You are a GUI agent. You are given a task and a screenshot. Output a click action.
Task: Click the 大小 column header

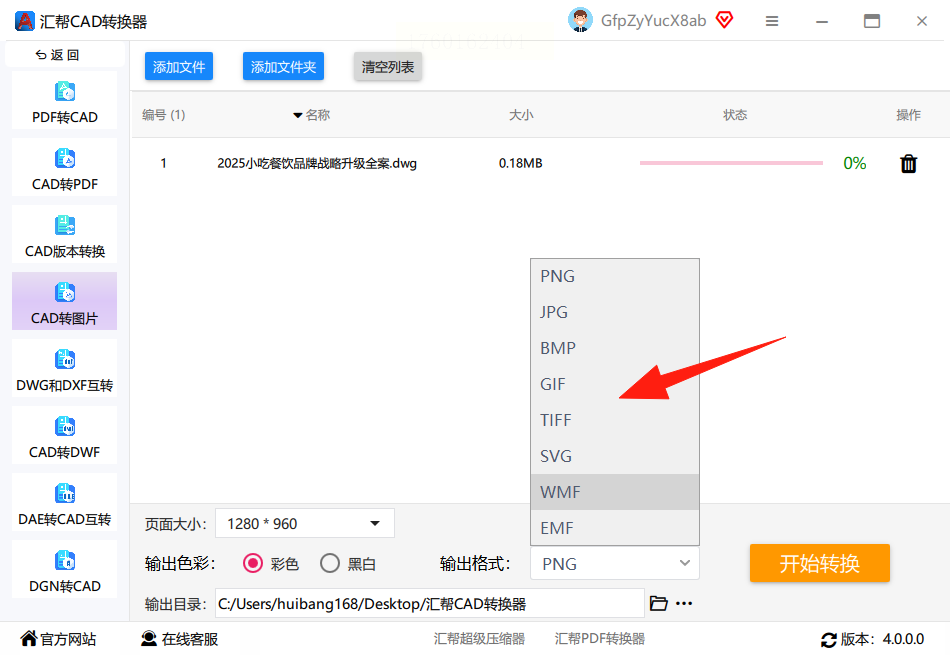coord(521,115)
